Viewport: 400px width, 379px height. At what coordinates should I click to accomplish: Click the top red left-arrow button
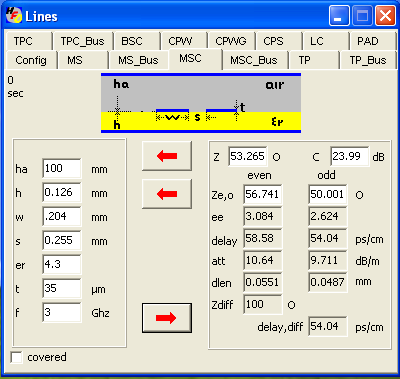(167, 156)
